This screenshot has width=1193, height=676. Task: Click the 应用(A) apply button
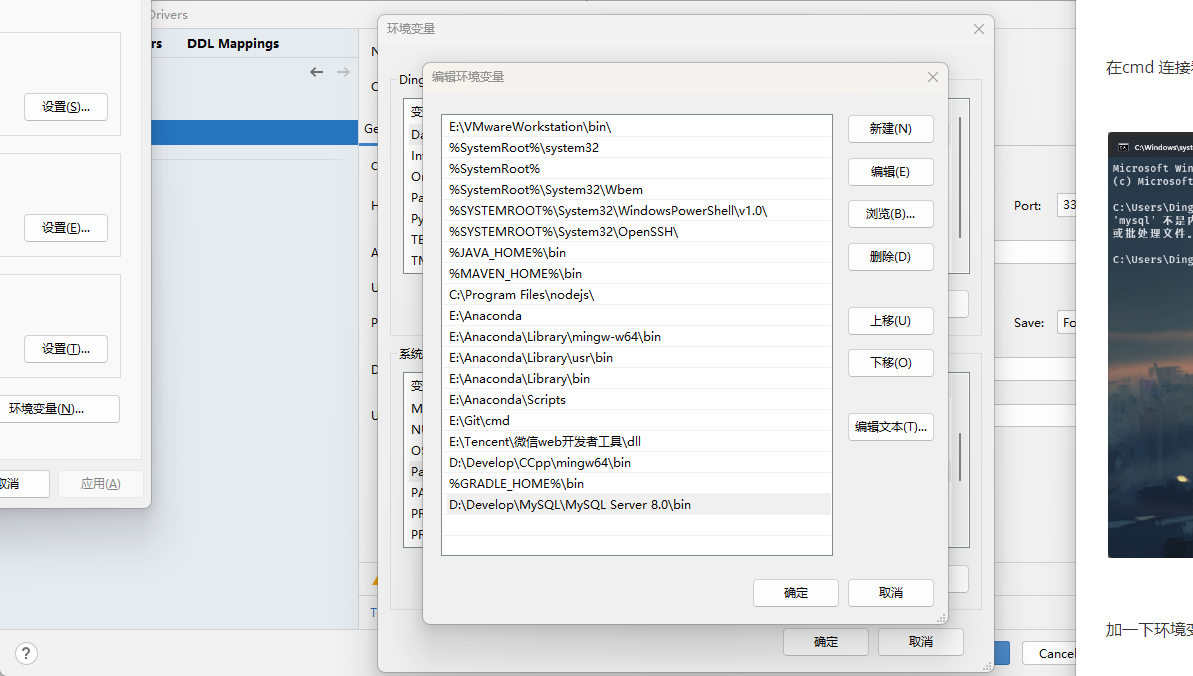[100, 483]
